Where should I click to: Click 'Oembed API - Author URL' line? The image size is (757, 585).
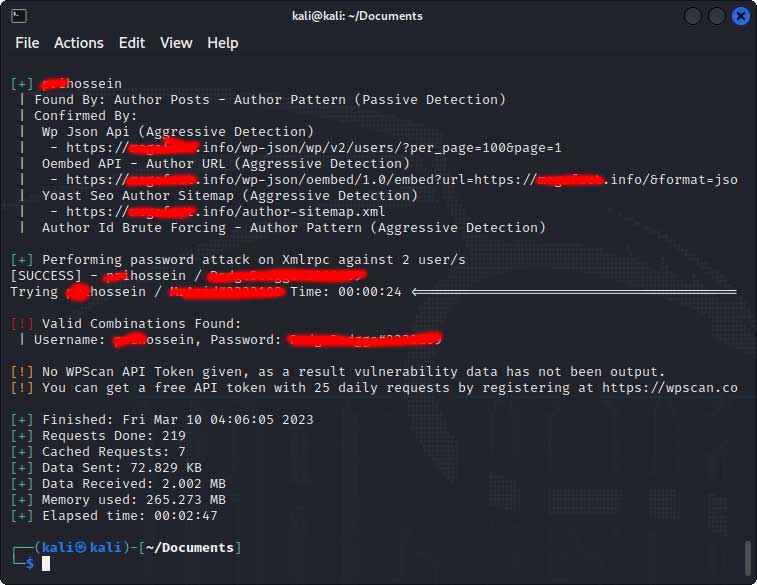(225, 164)
